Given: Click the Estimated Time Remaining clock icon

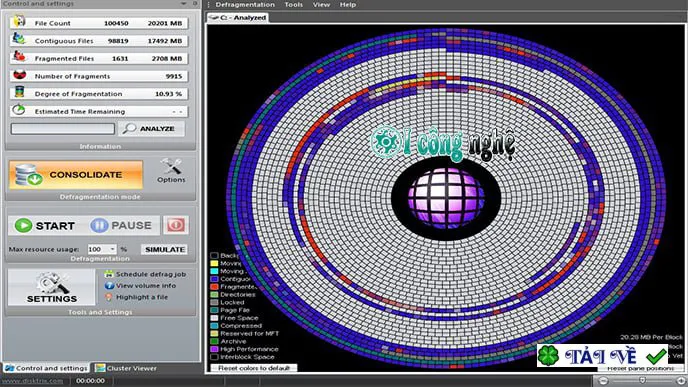Looking at the screenshot, I should pos(19,110).
